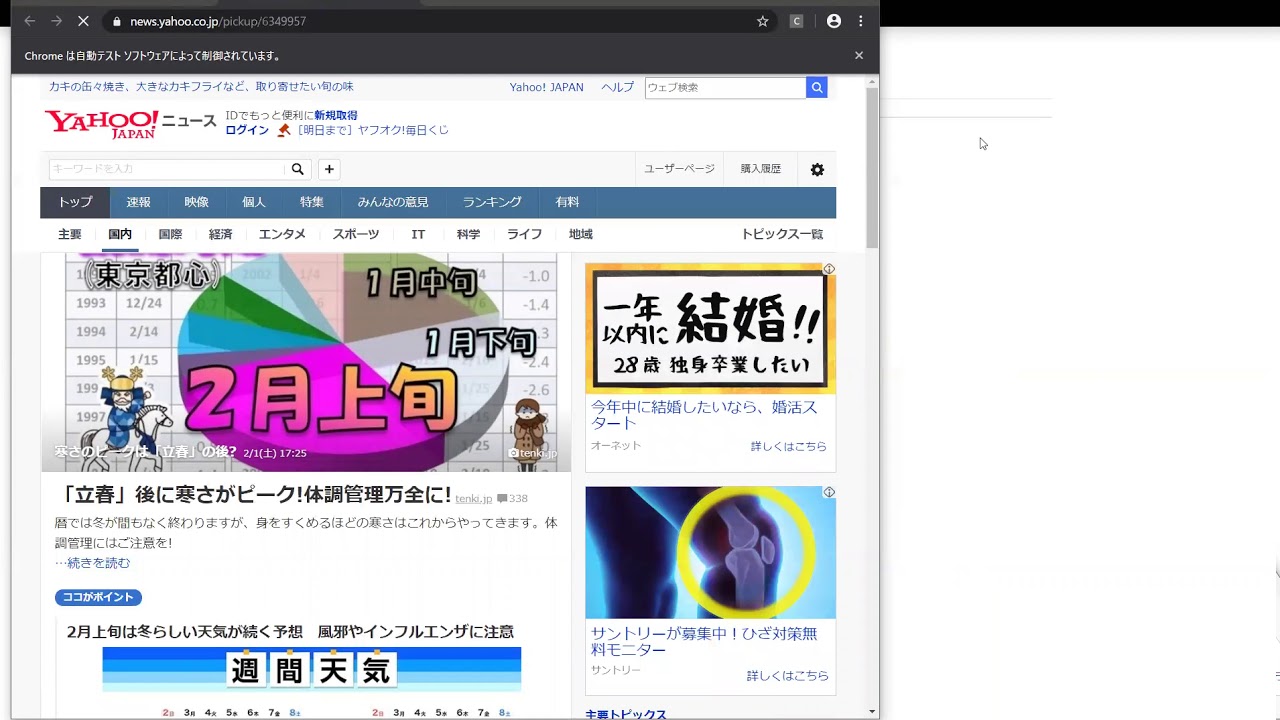Open the Chrome extension icon
Image resolution: width=1280 pixels, height=720 pixels.
[x=797, y=21]
